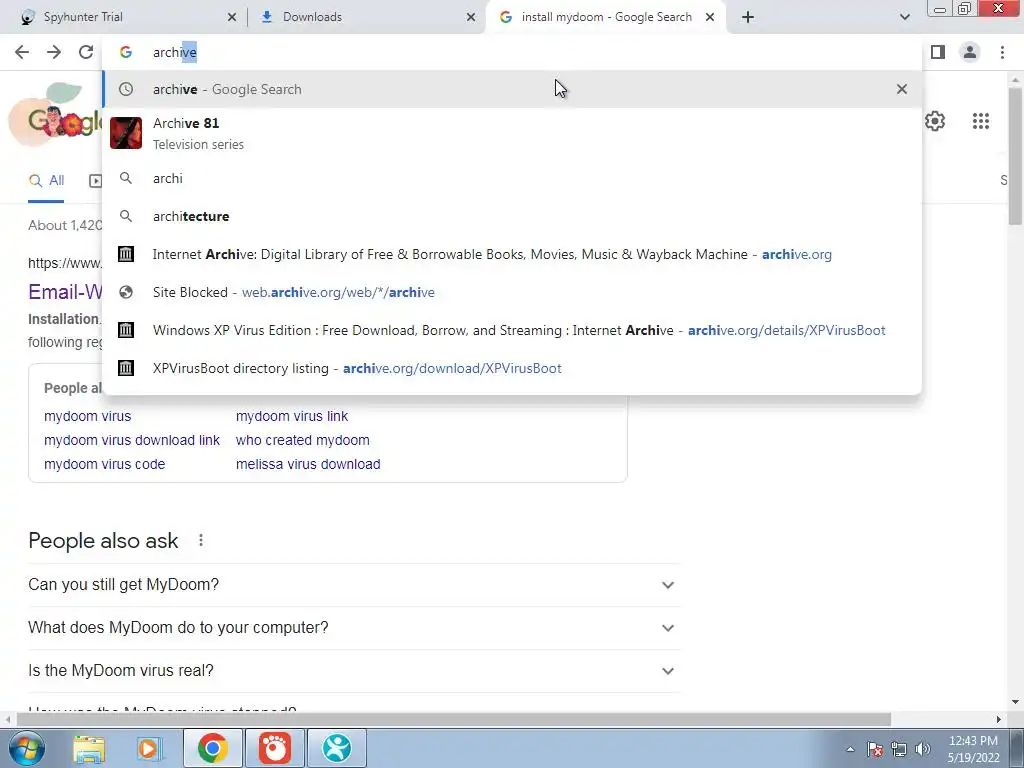Close the Downloads tab
Image resolution: width=1024 pixels, height=768 pixels.
(x=471, y=18)
